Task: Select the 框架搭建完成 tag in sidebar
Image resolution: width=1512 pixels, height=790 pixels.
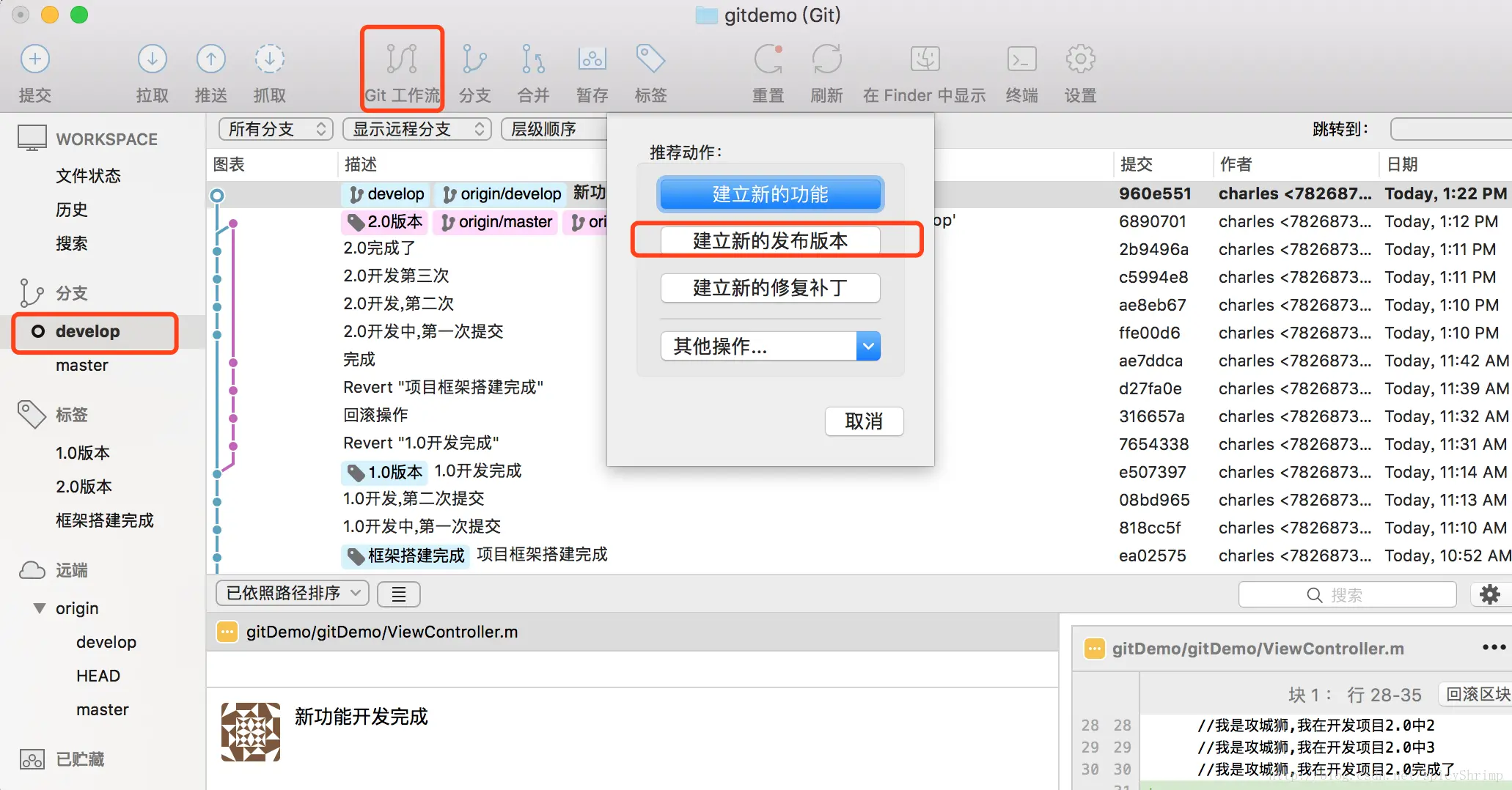Action: tap(105, 520)
